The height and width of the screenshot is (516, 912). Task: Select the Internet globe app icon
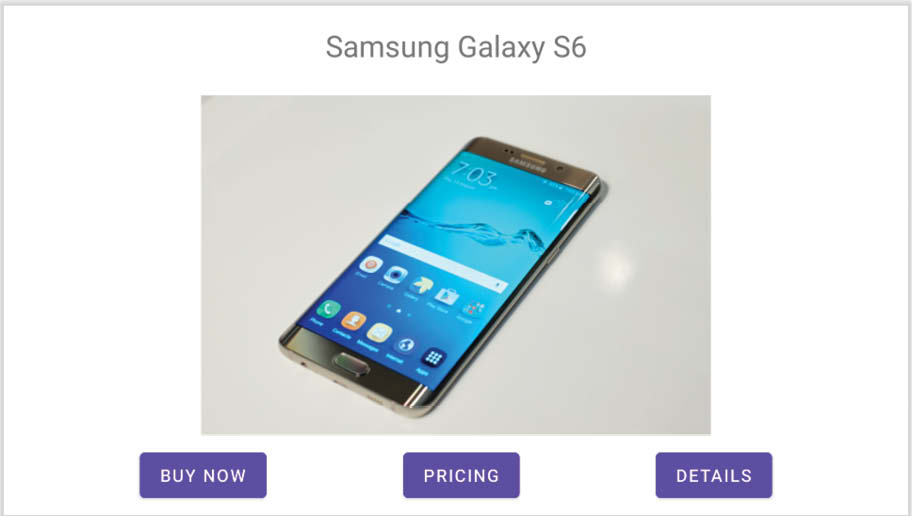(406, 345)
